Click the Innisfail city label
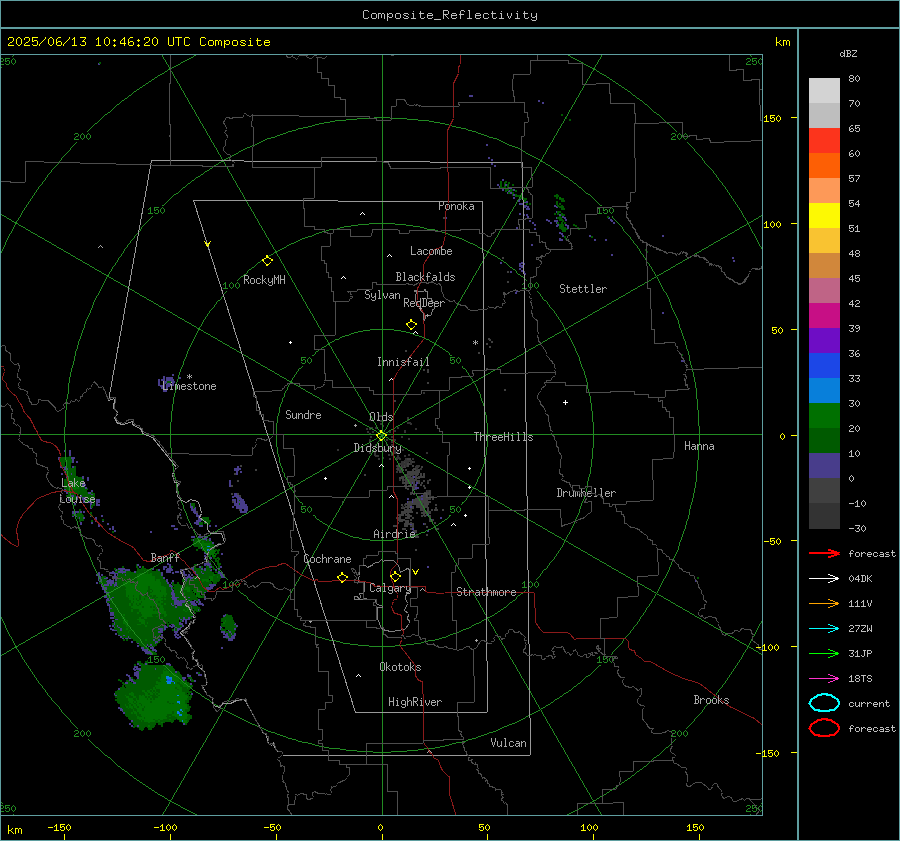Image resolution: width=900 pixels, height=841 pixels. [403, 362]
